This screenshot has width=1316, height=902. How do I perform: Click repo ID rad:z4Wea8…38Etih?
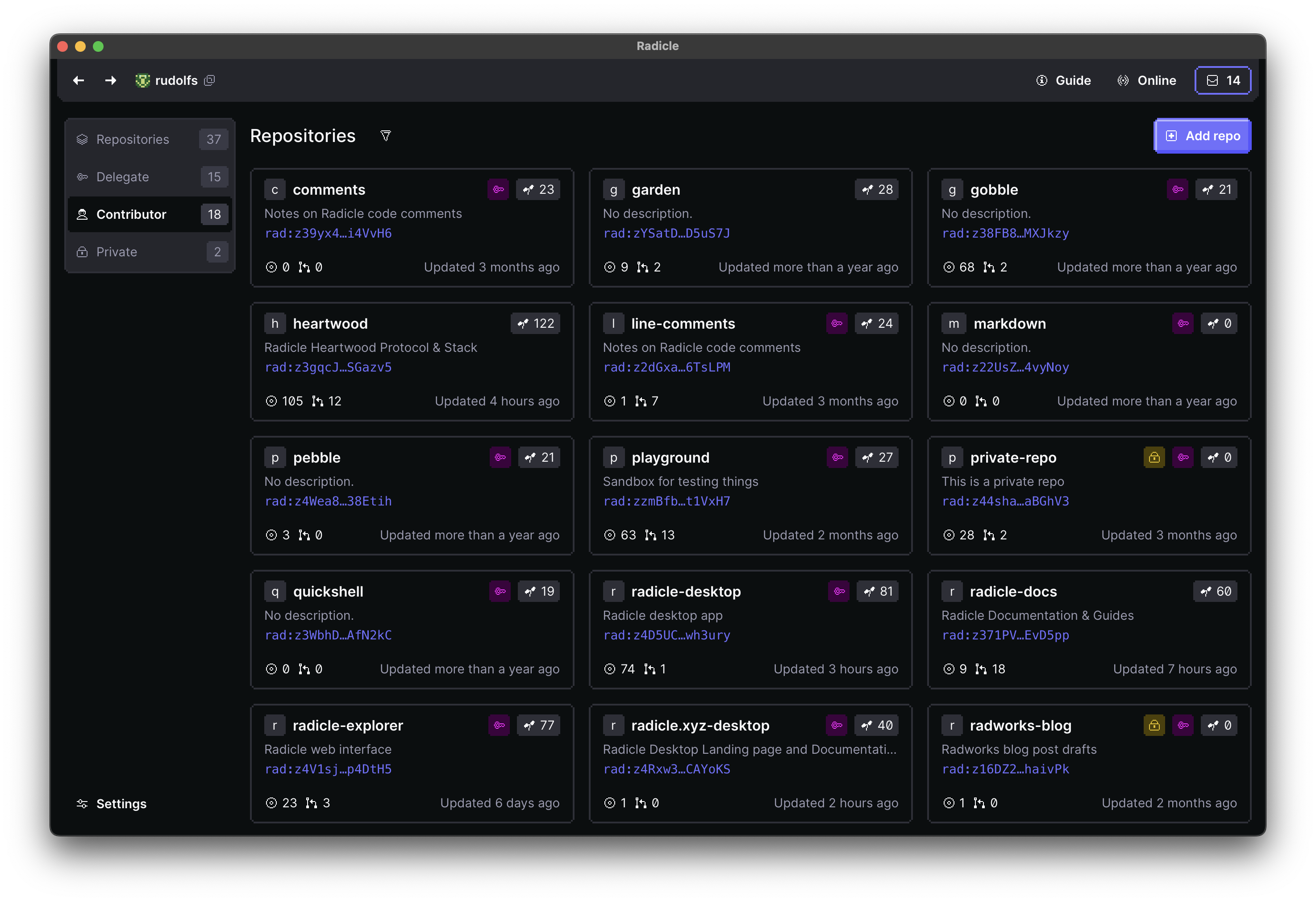point(329,501)
